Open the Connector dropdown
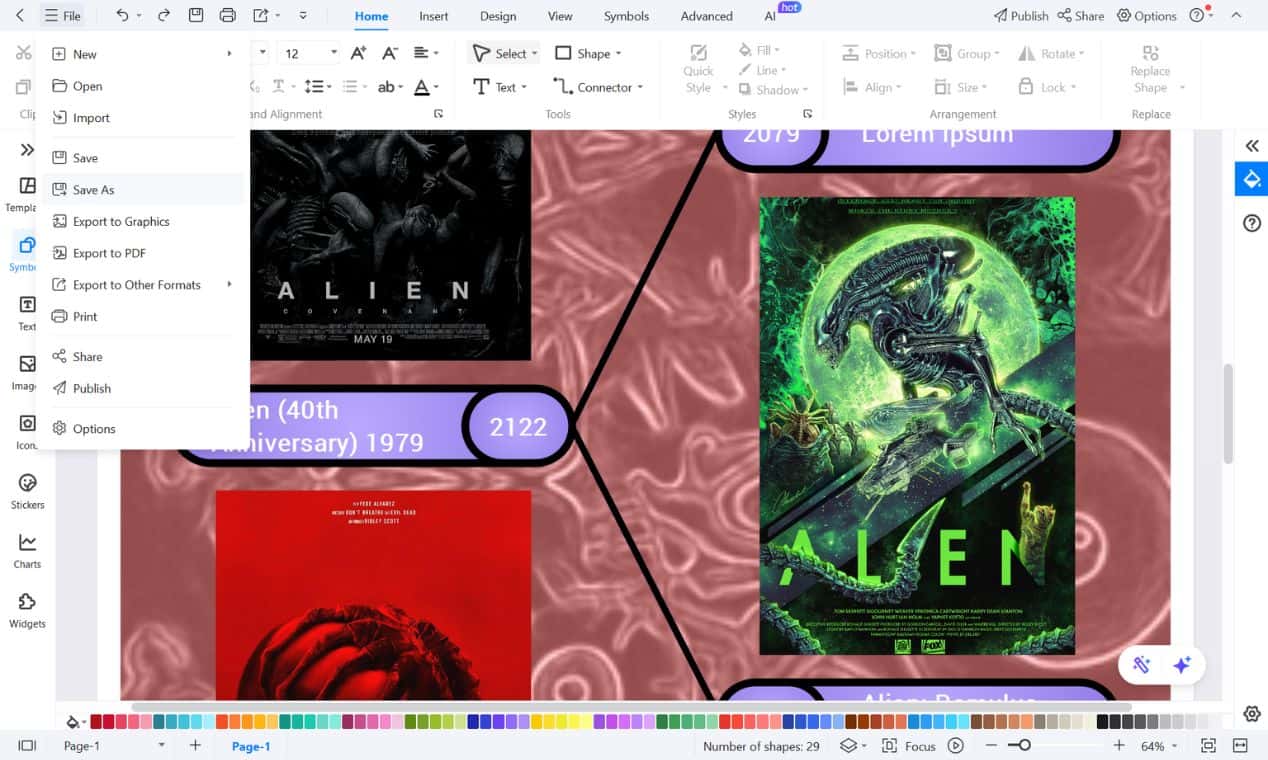Viewport: 1268px width, 760px height. 640,88
